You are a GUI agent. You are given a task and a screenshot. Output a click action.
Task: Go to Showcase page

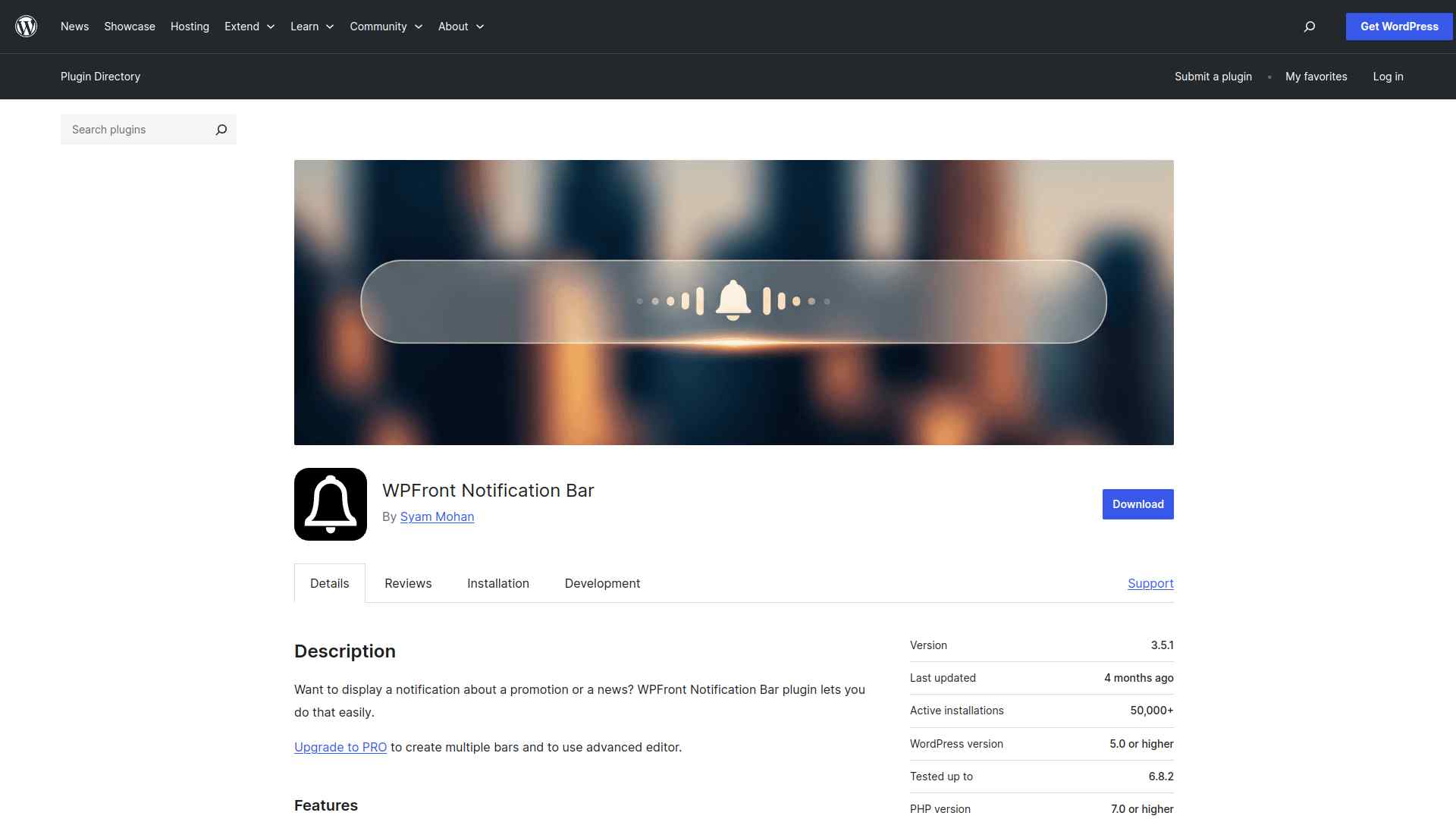tap(130, 27)
